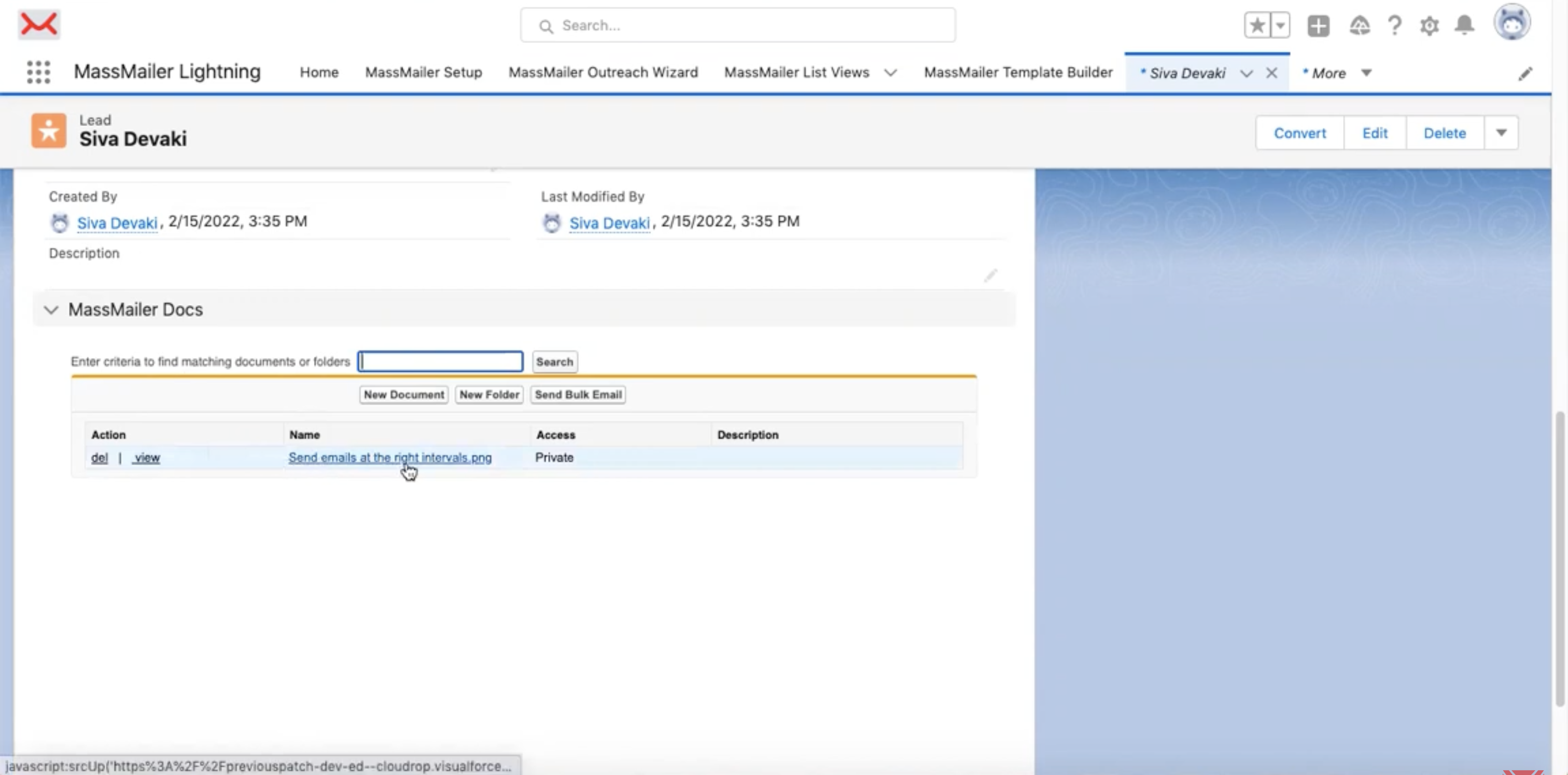The width and height of the screenshot is (1568, 775).
Task: Click the Last Modified By avatar icon
Action: (552, 222)
